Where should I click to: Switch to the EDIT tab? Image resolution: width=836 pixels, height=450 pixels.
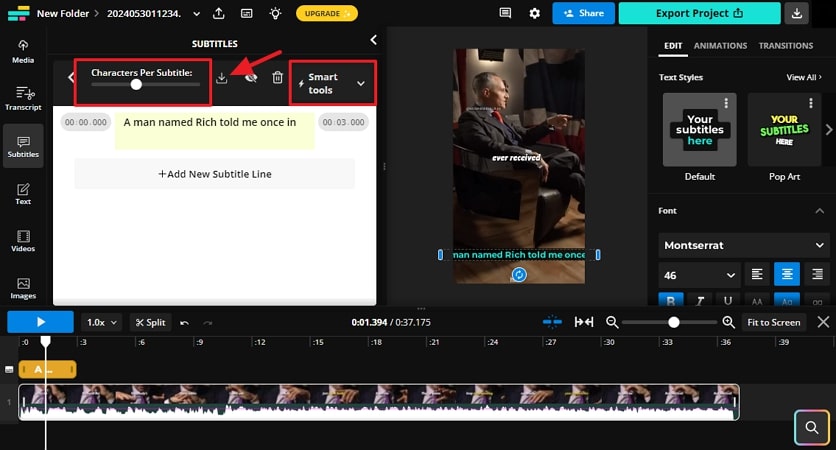[673, 46]
